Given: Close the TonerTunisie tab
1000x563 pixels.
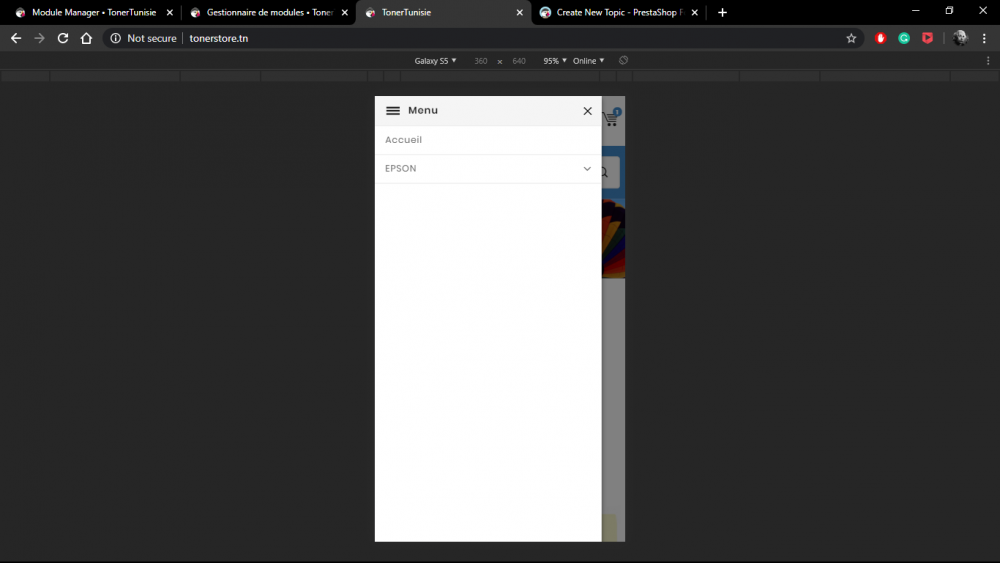Looking at the screenshot, I should coord(520,13).
